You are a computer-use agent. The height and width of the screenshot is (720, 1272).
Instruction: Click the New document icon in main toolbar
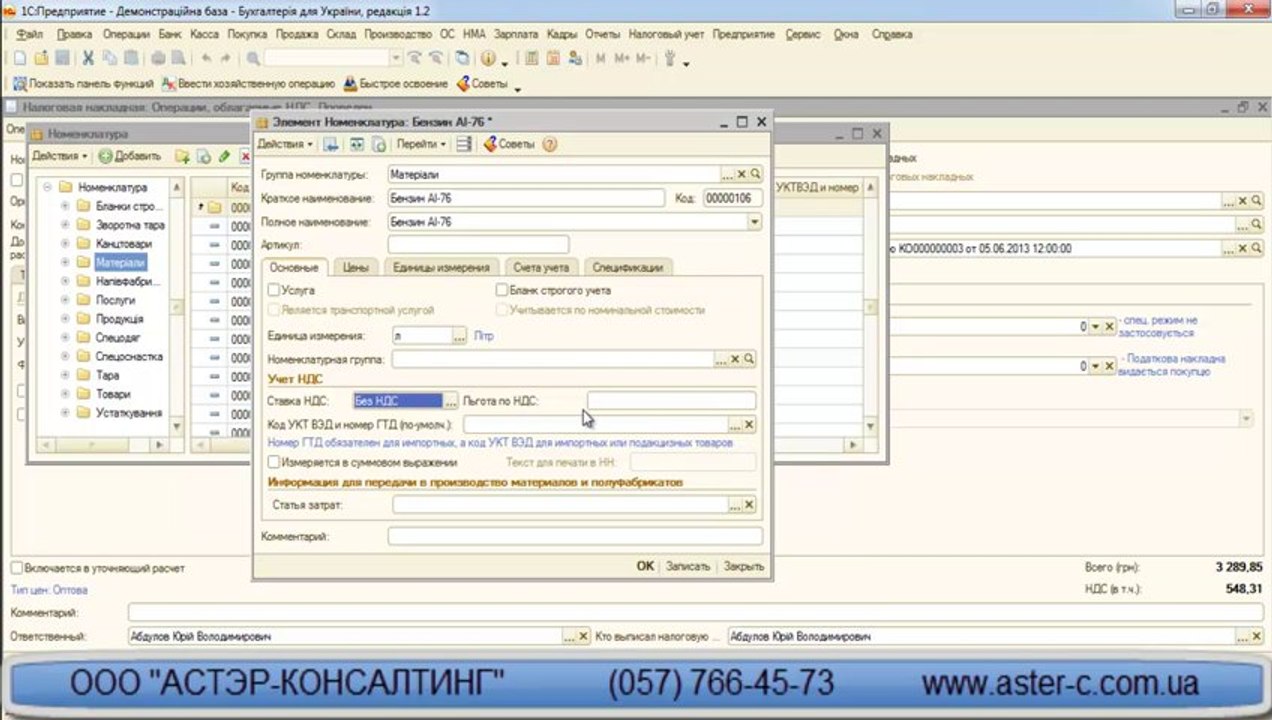click(19, 59)
